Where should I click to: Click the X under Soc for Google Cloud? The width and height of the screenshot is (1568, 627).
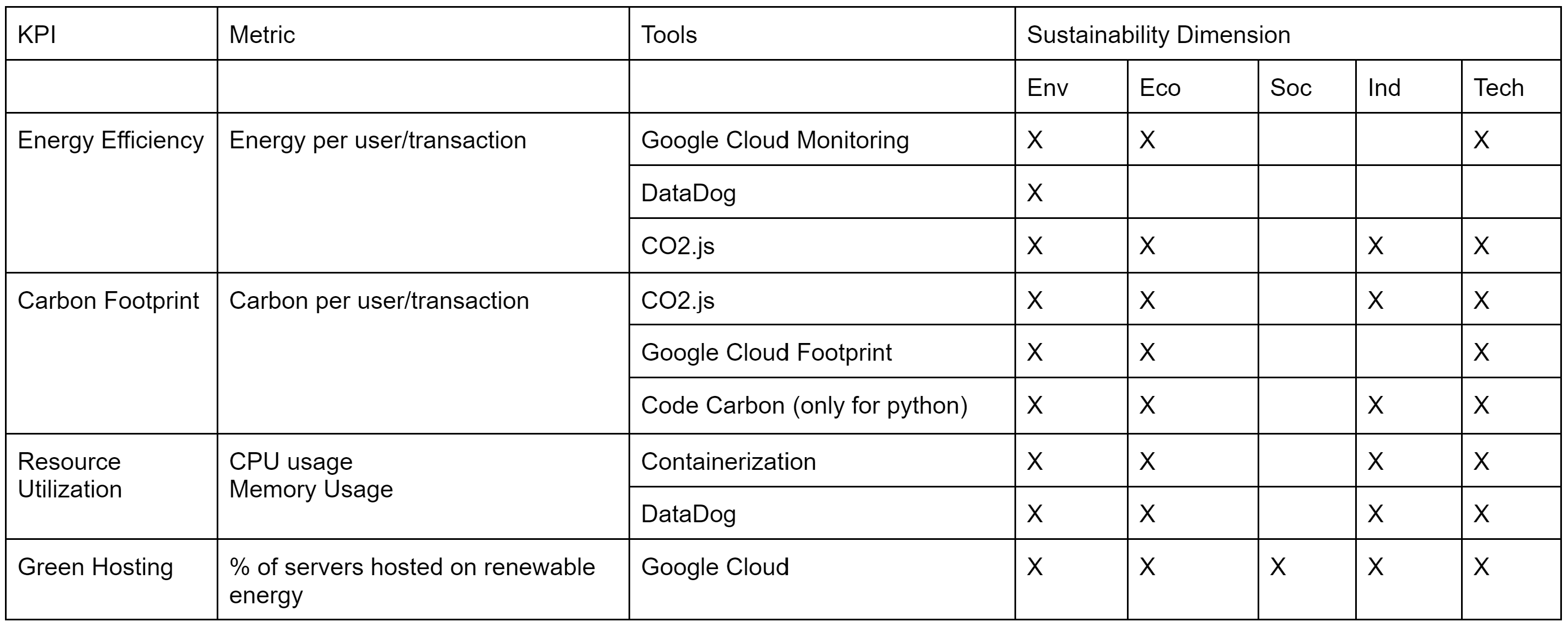tap(1277, 567)
